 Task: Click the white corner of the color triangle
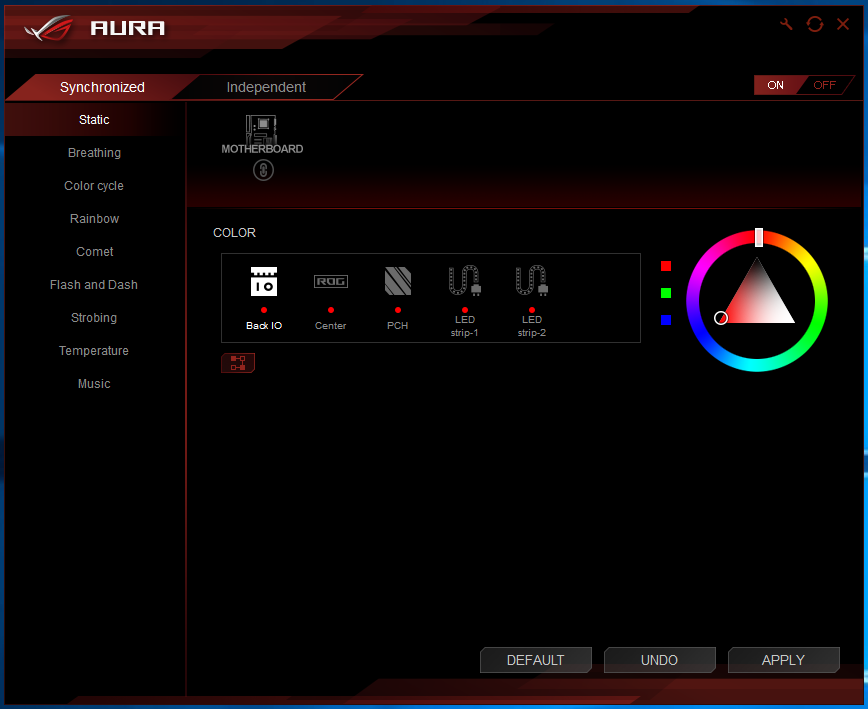pos(790,319)
